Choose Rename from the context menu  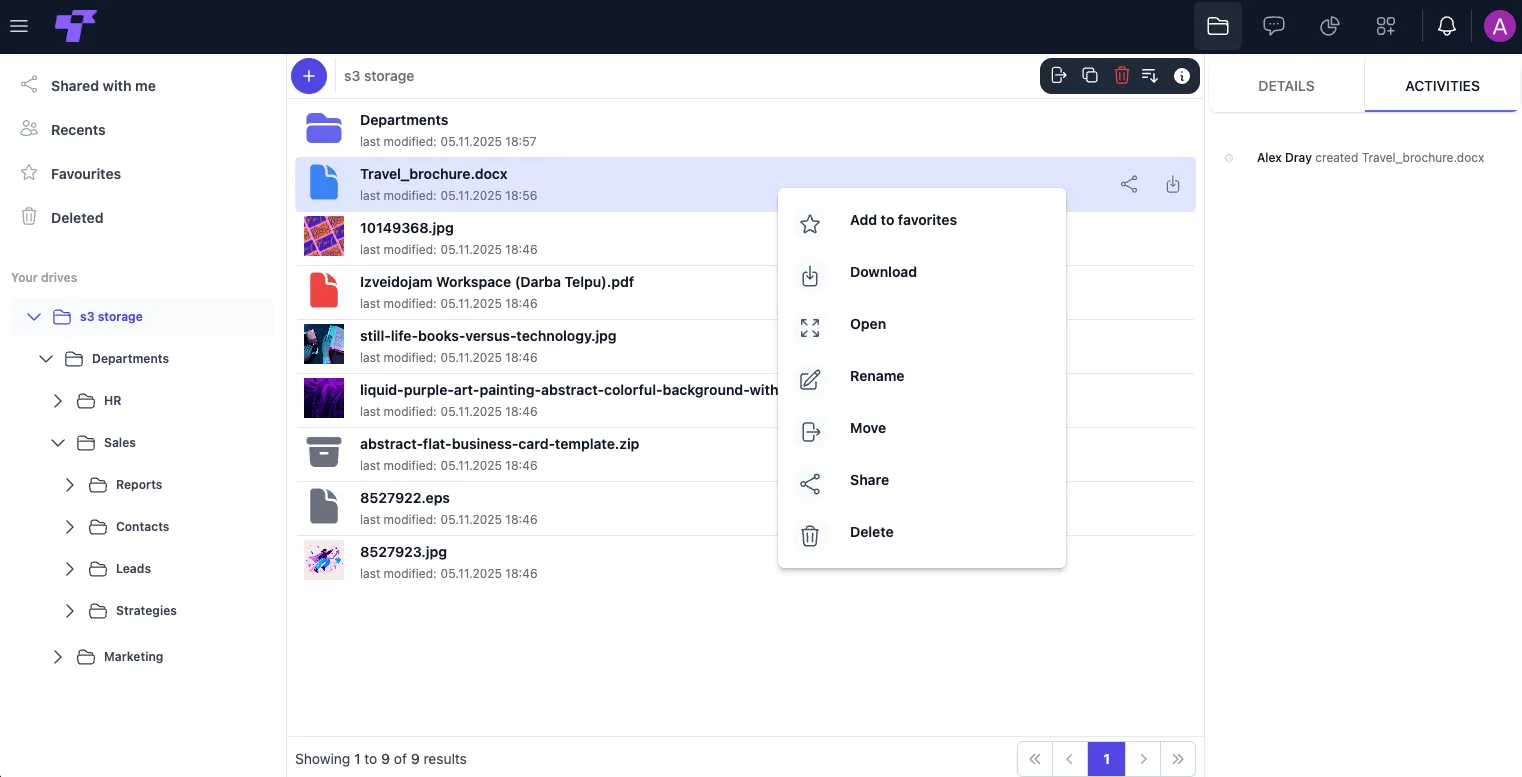click(922, 376)
